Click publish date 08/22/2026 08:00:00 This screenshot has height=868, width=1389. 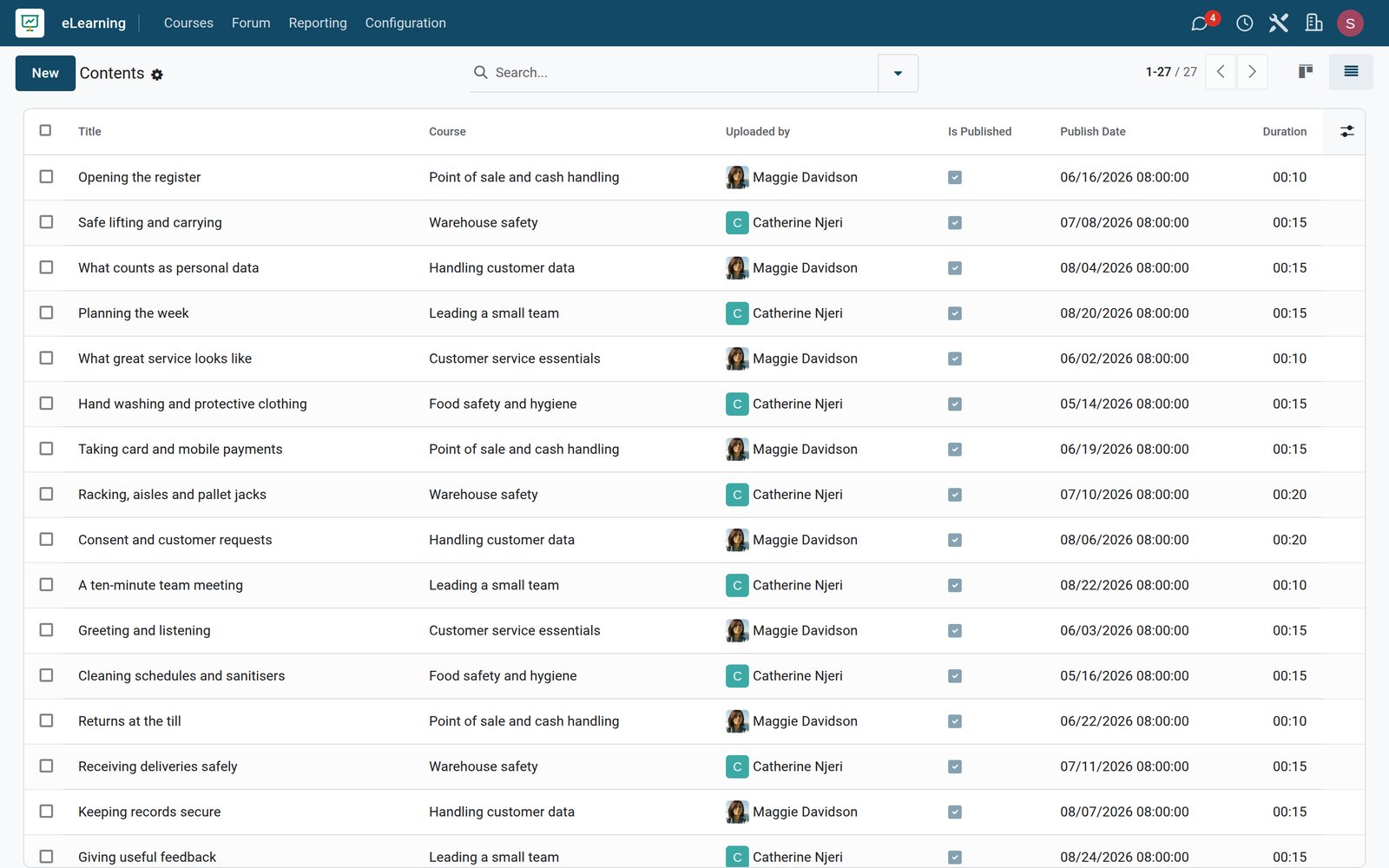tap(1124, 585)
